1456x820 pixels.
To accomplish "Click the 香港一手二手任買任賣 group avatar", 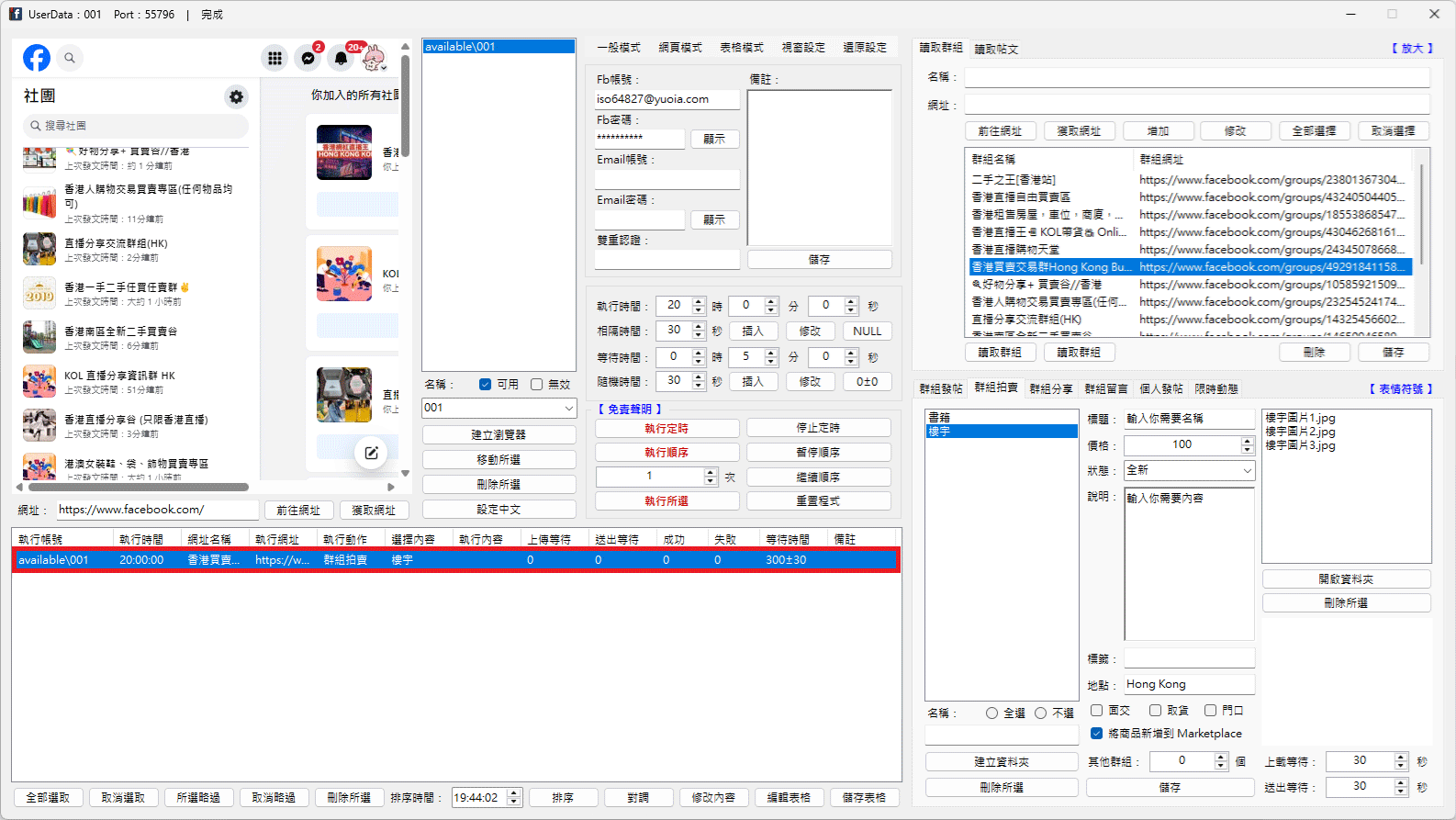I will 39,293.
